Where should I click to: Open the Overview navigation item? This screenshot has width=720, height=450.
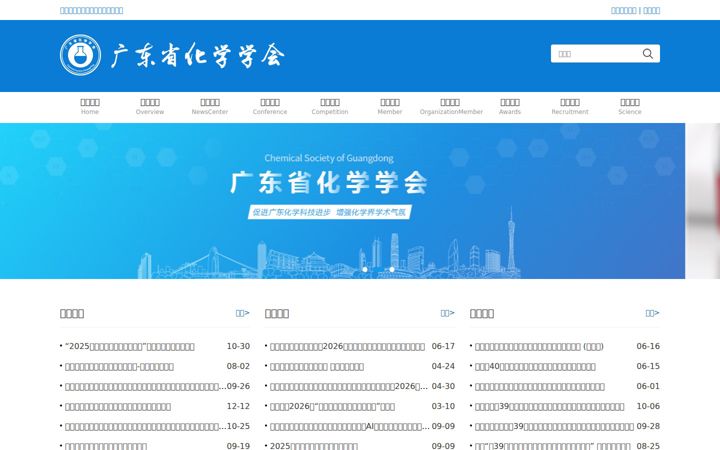(x=150, y=107)
